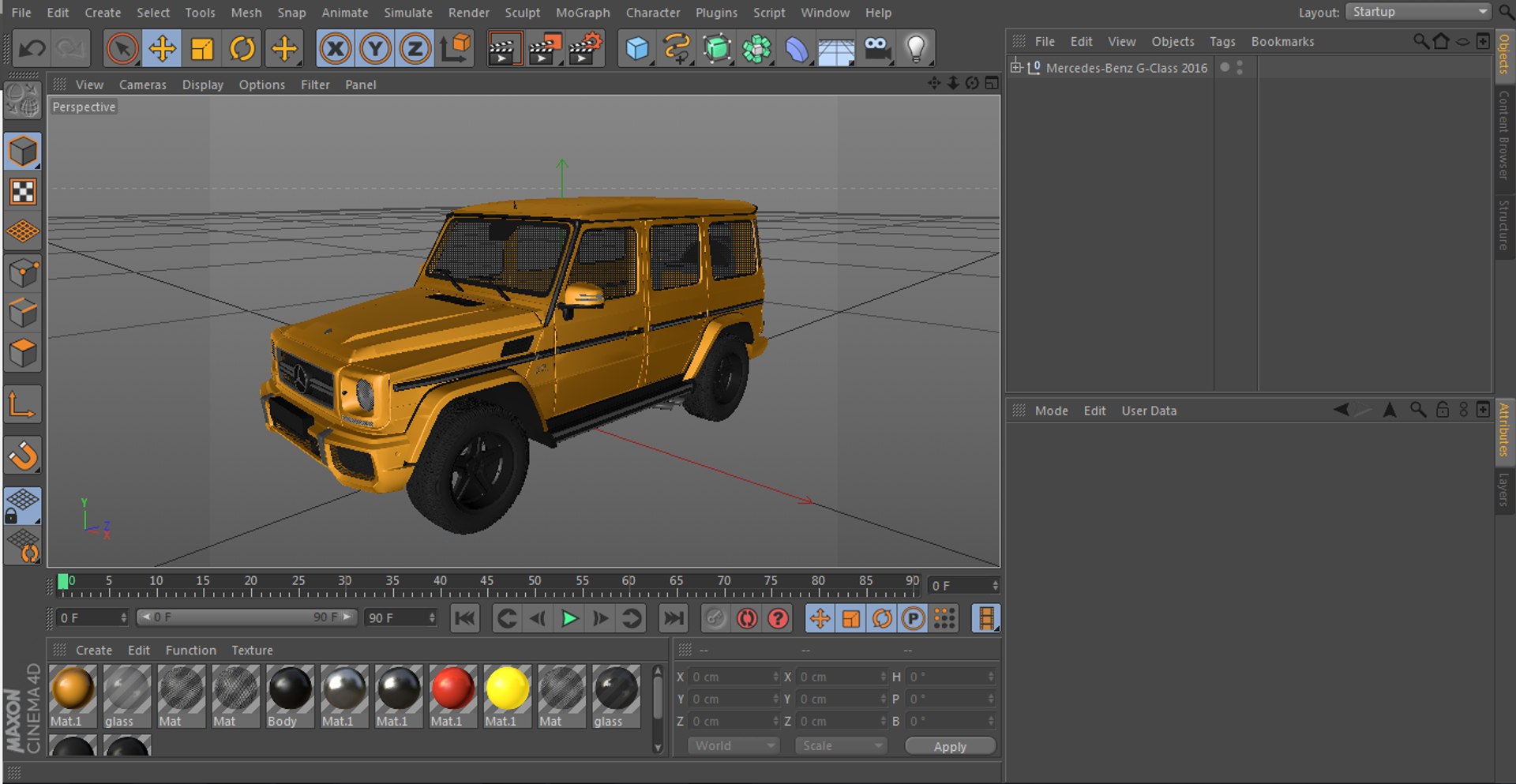Image resolution: width=1516 pixels, height=784 pixels.
Task: Switch to Content Browser side tab
Action: (x=1504, y=135)
